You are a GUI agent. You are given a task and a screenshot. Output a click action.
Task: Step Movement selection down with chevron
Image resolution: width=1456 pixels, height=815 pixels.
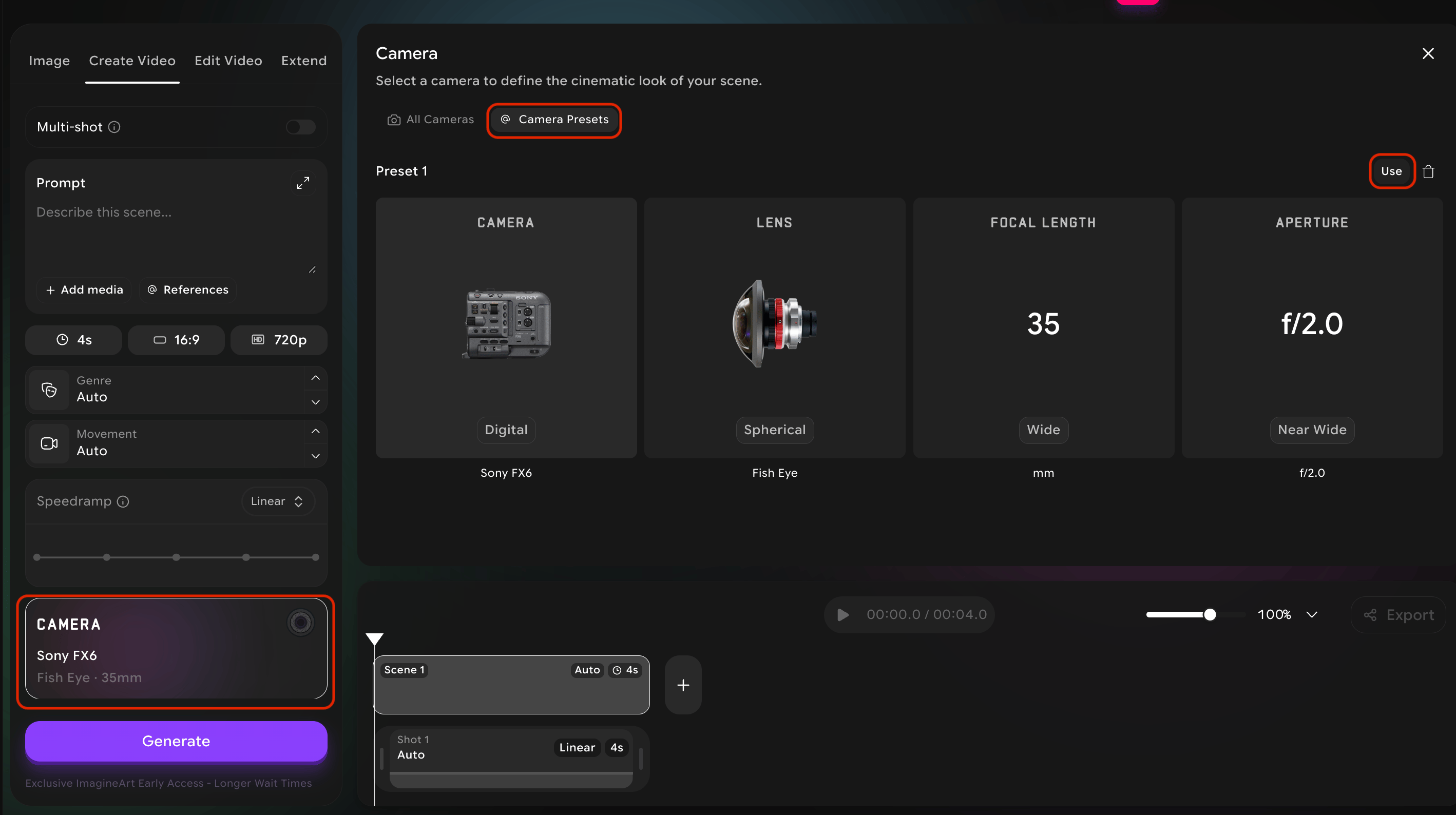point(315,456)
